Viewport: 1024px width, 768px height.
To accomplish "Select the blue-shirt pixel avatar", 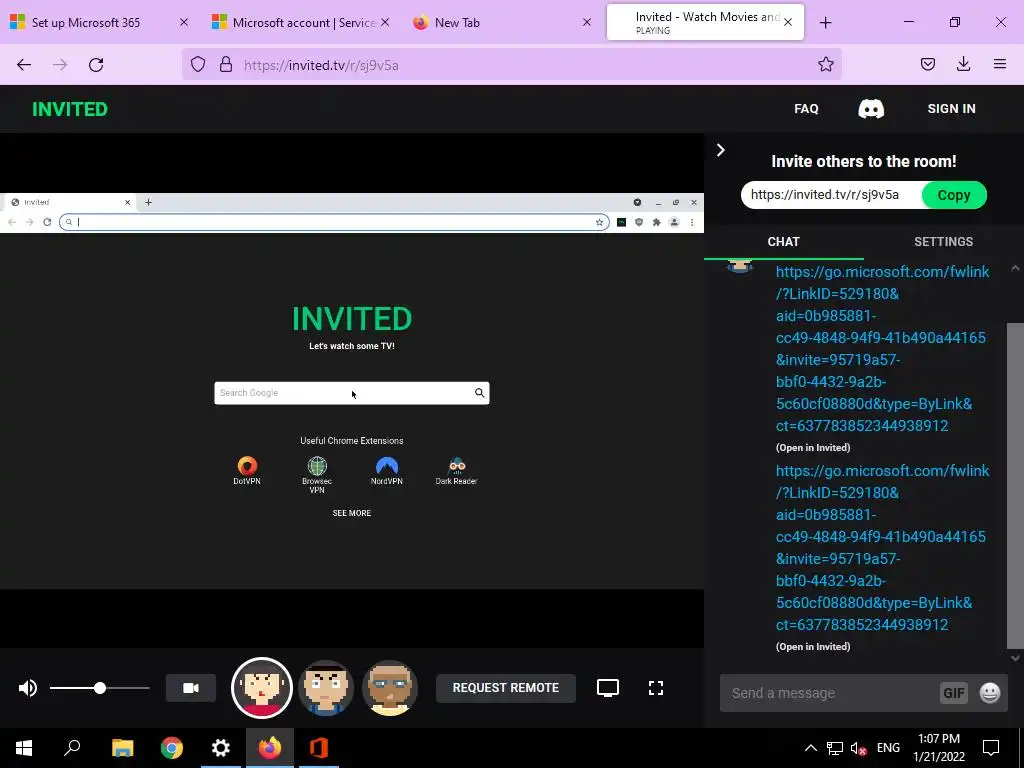I will tap(326, 688).
